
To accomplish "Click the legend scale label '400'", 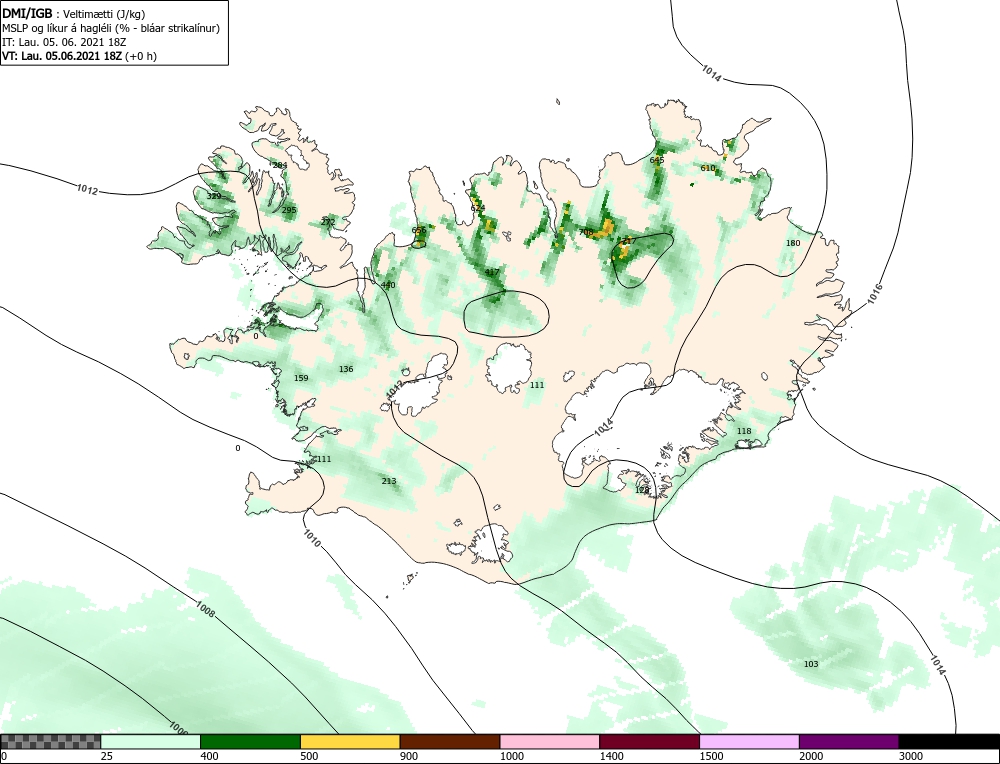I will 209,756.
